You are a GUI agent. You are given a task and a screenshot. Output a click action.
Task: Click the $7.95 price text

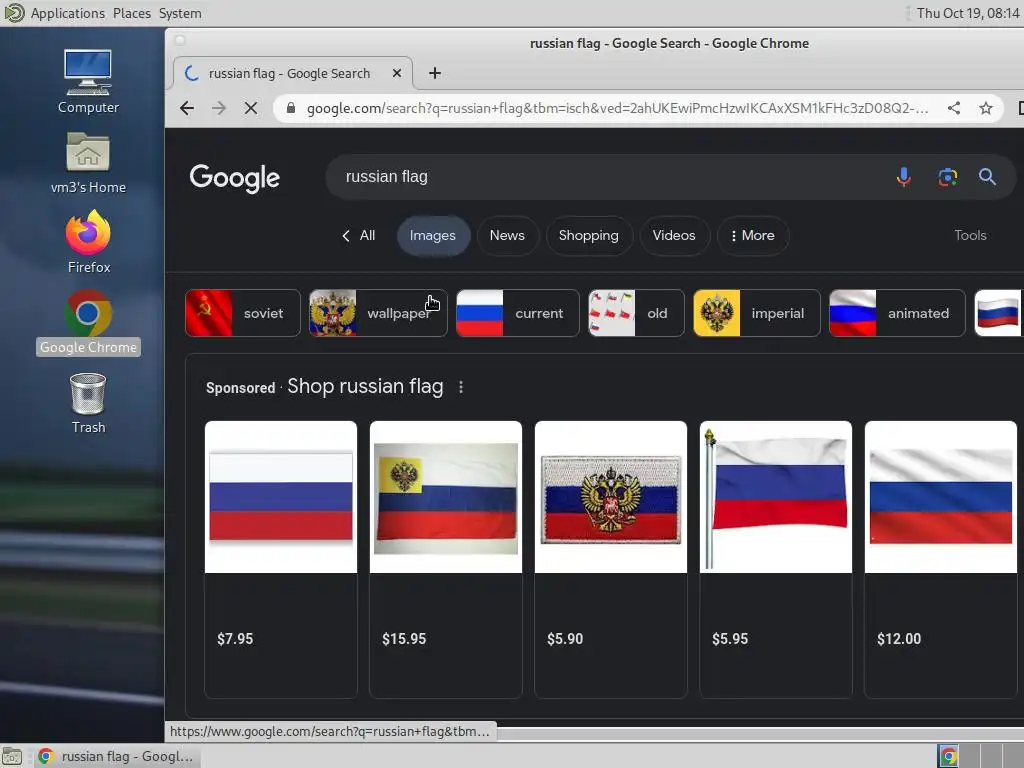pos(235,639)
